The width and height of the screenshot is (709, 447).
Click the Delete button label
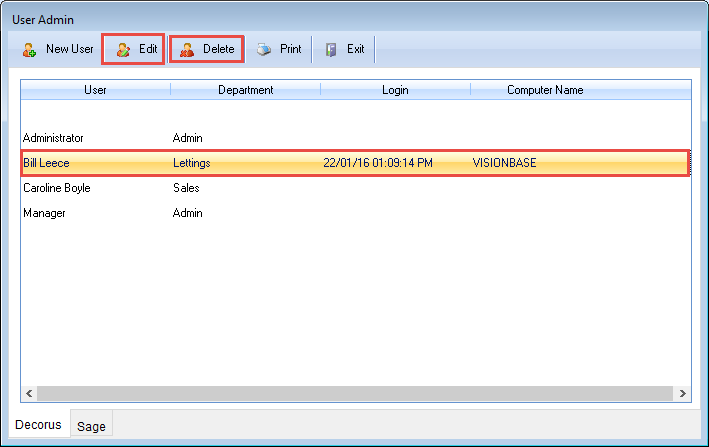point(218,49)
